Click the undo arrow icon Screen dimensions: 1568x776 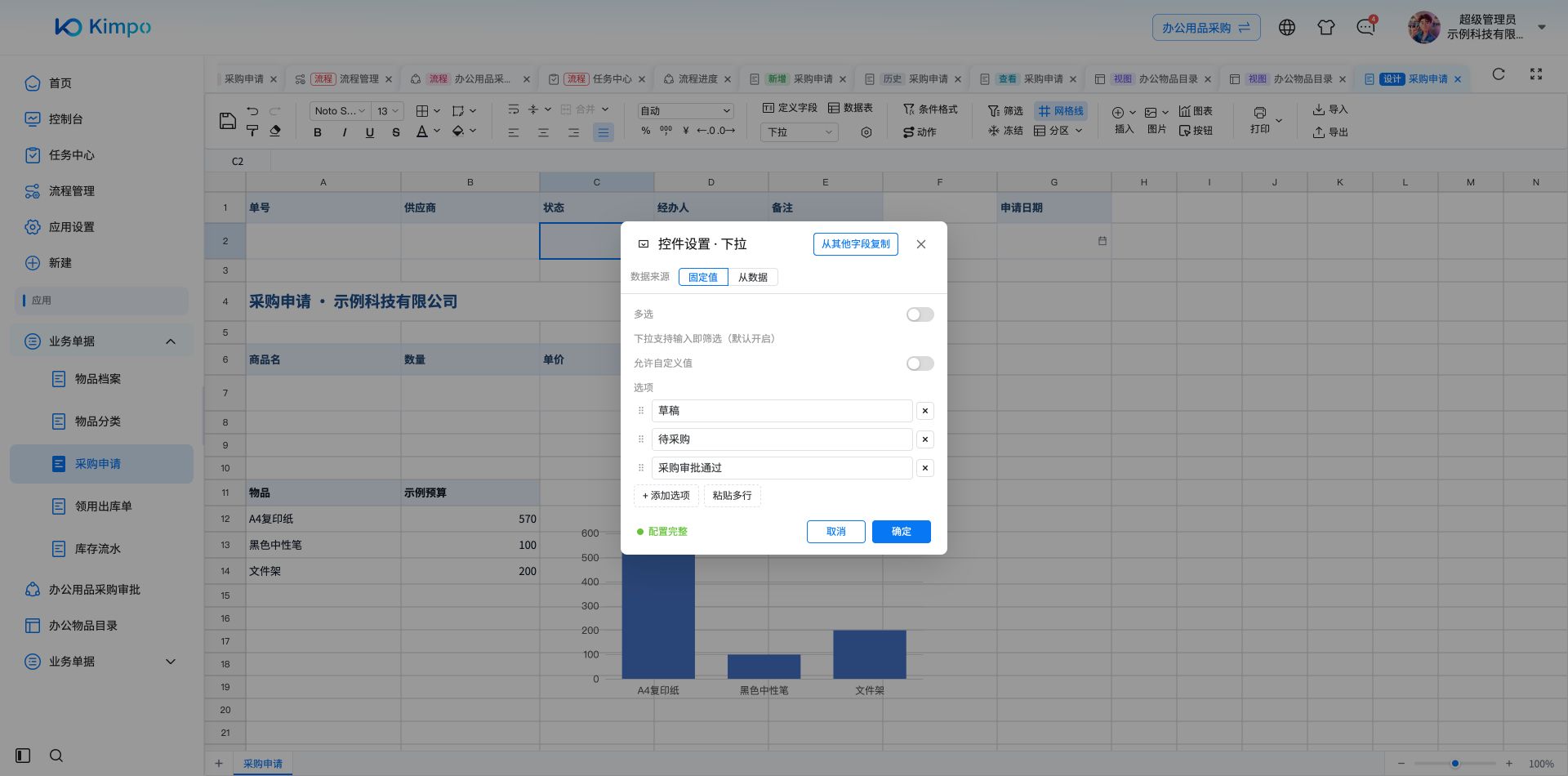(x=252, y=111)
